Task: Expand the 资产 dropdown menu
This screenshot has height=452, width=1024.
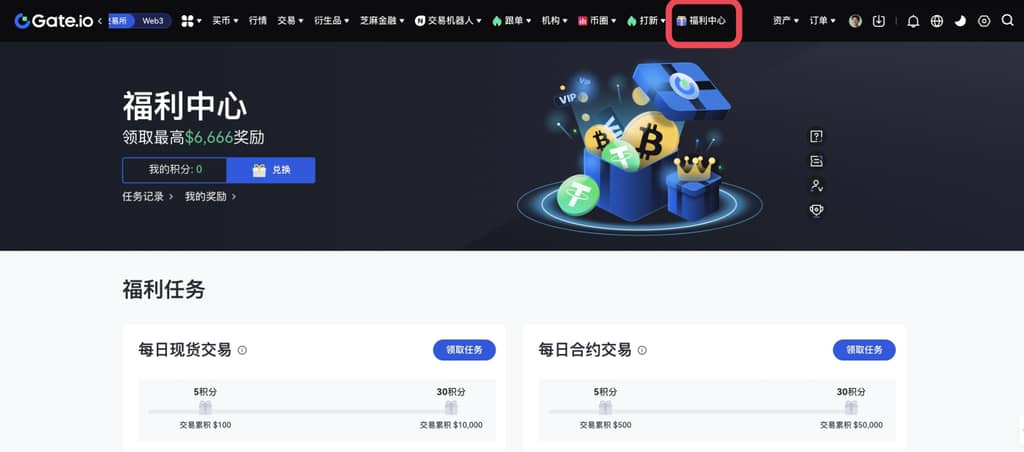Action: click(x=786, y=21)
